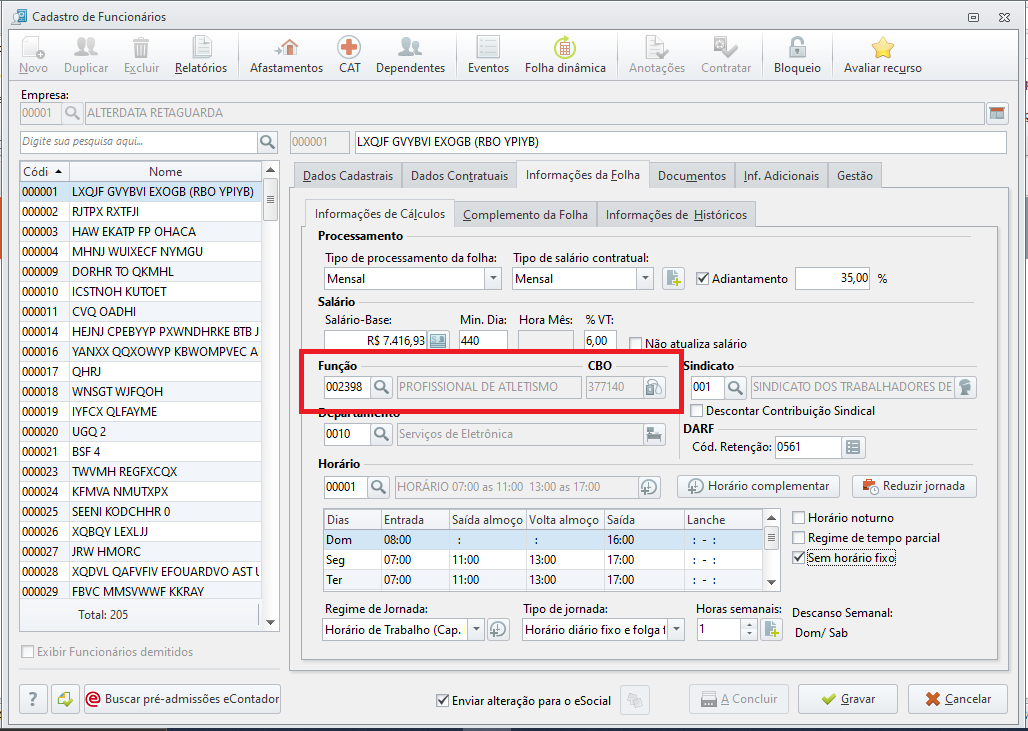Click the Empresa search magnifier icon
1028x731 pixels.
tap(72, 113)
